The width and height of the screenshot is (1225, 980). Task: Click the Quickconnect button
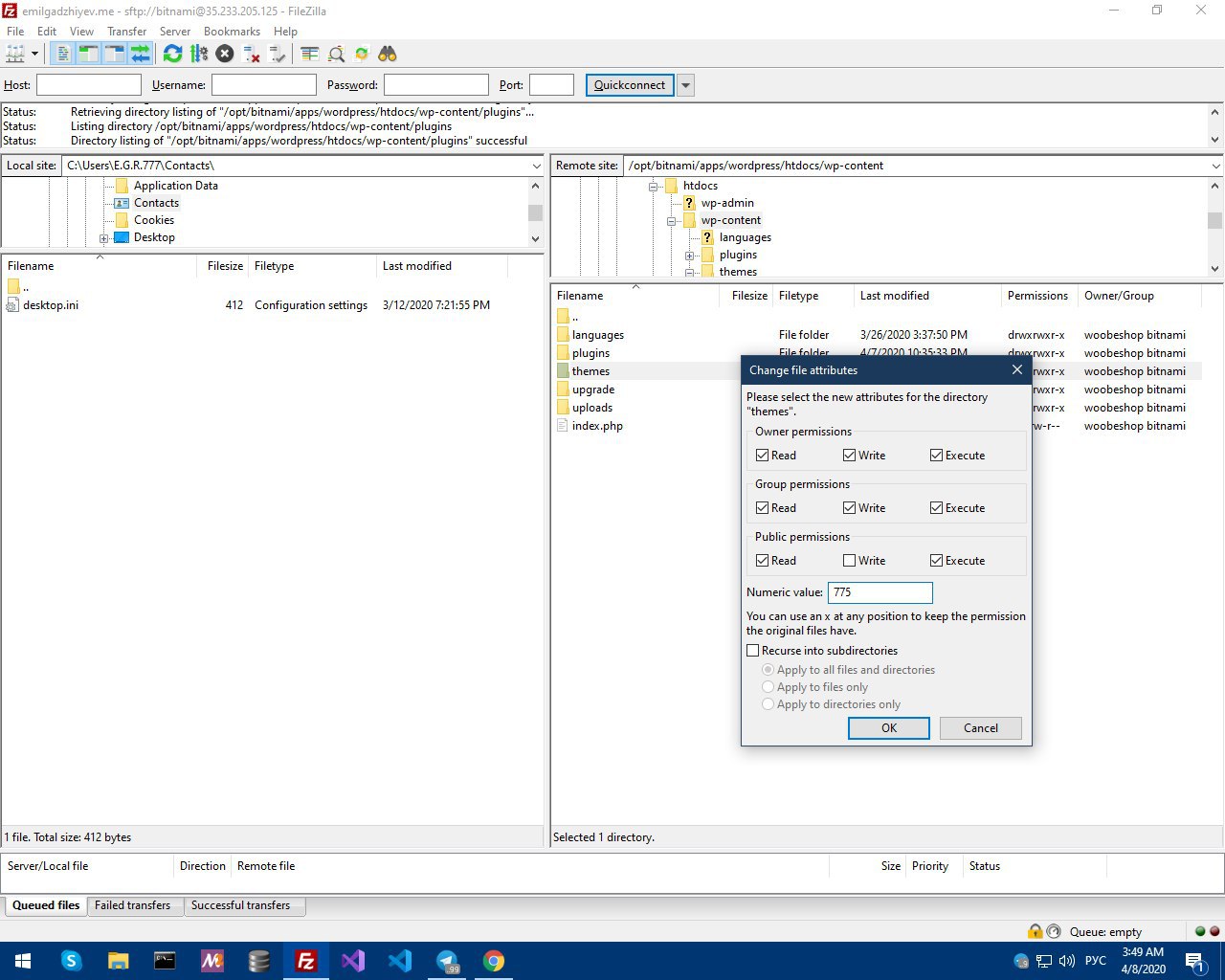630,85
